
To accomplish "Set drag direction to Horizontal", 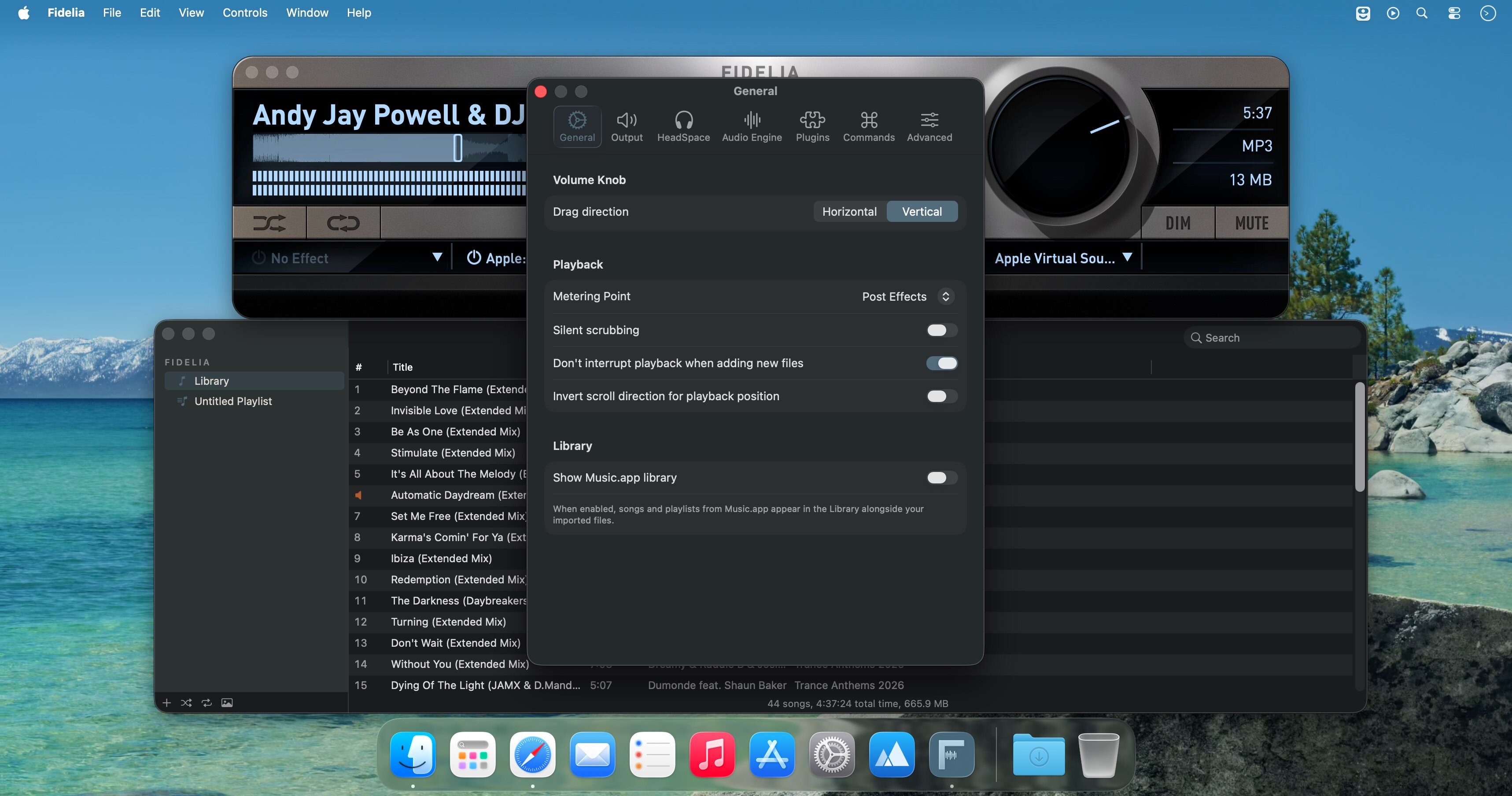I will tap(849, 211).
